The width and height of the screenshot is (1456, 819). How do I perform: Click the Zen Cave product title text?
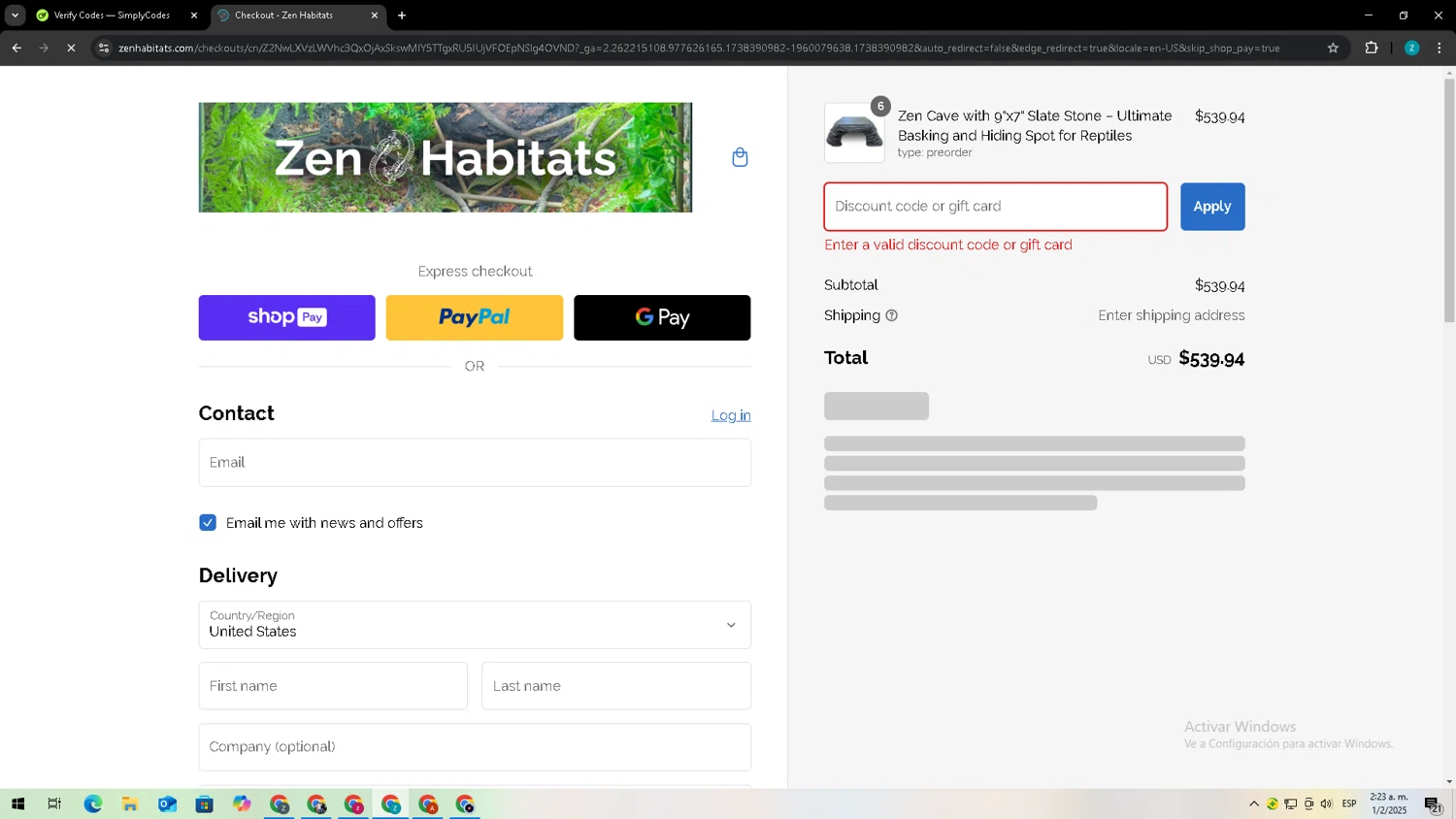(1035, 125)
